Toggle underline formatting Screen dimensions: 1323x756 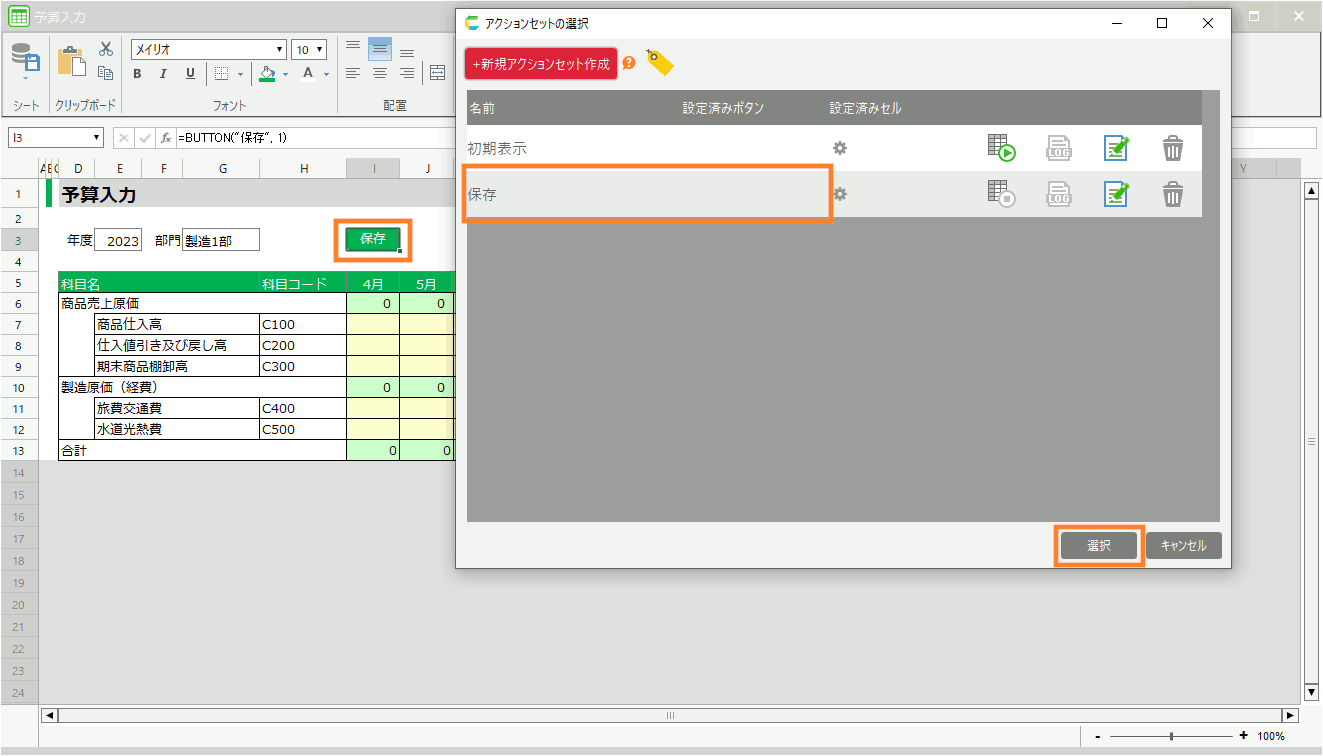(190, 74)
